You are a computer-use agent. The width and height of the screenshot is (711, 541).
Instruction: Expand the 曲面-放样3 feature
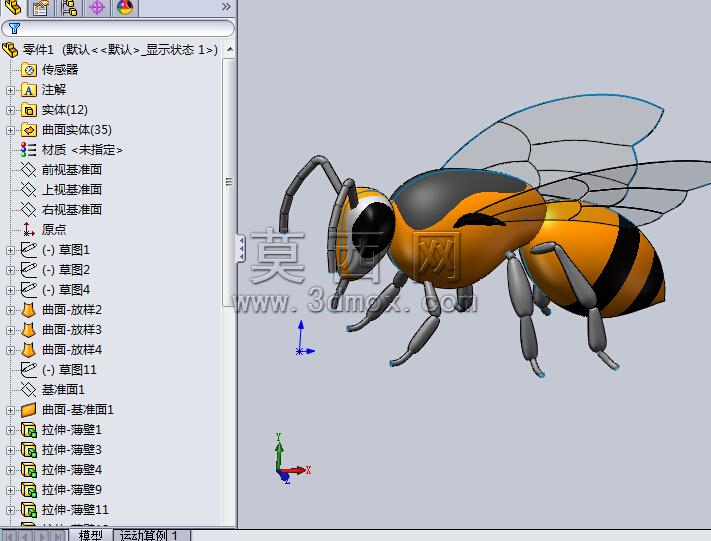[10, 330]
